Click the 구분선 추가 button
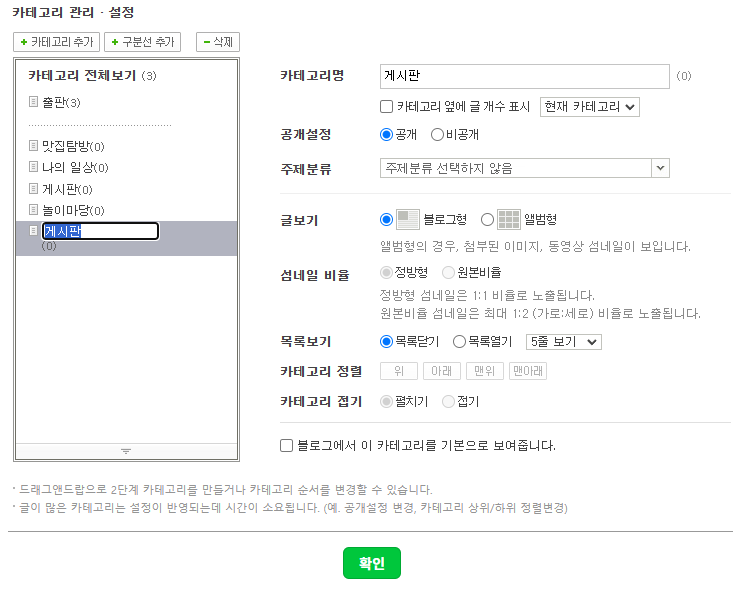Screen dimensions: 733x589 [143, 42]
